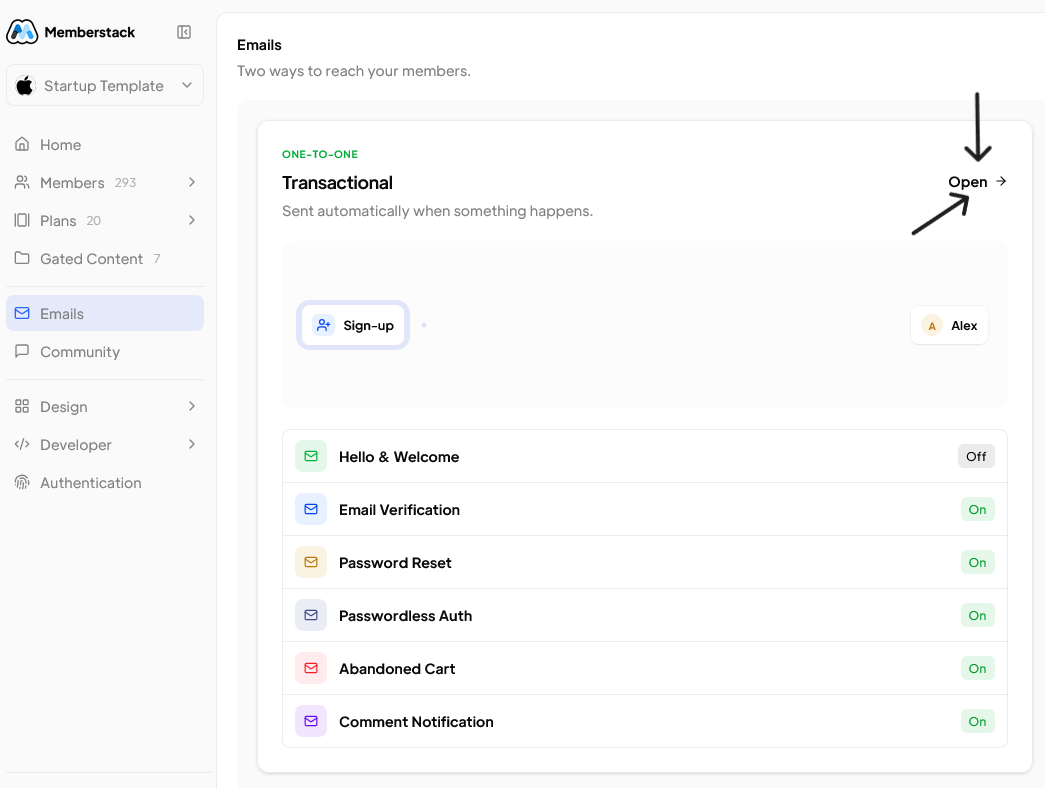The width and height of the screenshot is (1045, 788).
Task: Click the orange Password Reset mail icon
Action: tap(311, 562)
